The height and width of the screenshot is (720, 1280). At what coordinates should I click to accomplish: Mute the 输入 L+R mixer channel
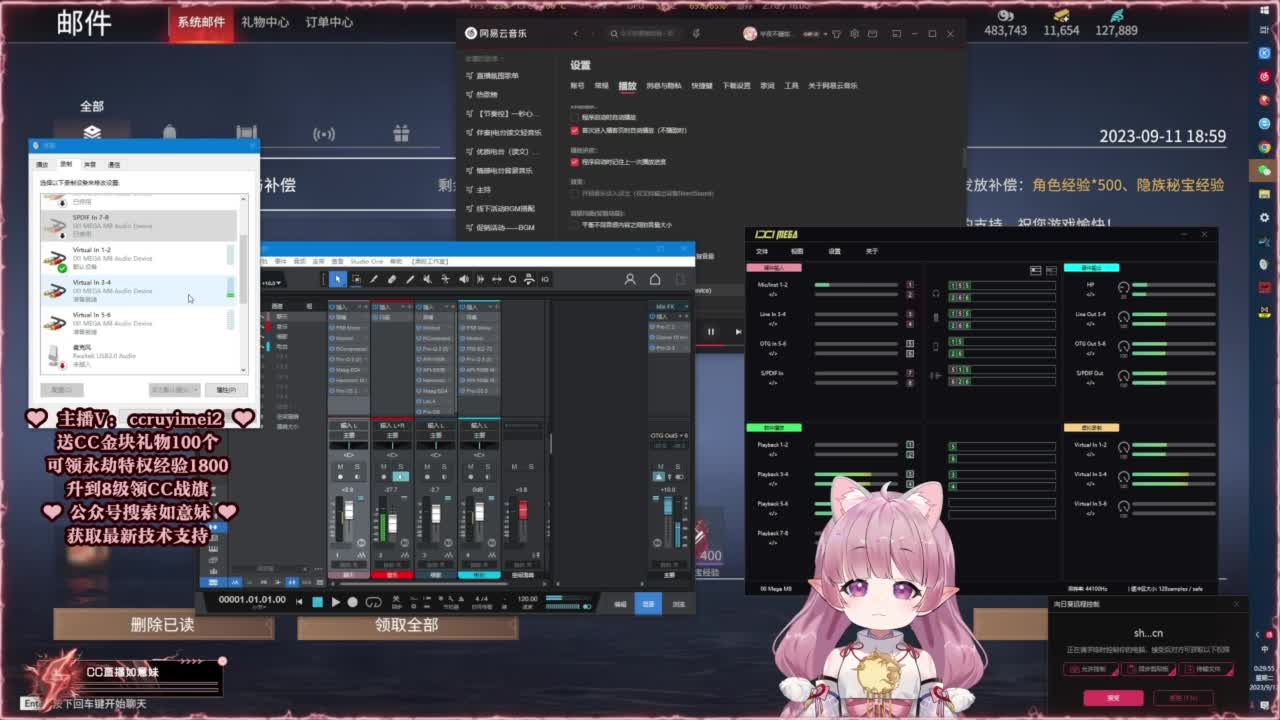pyautogui.click(x=385, y=467)
